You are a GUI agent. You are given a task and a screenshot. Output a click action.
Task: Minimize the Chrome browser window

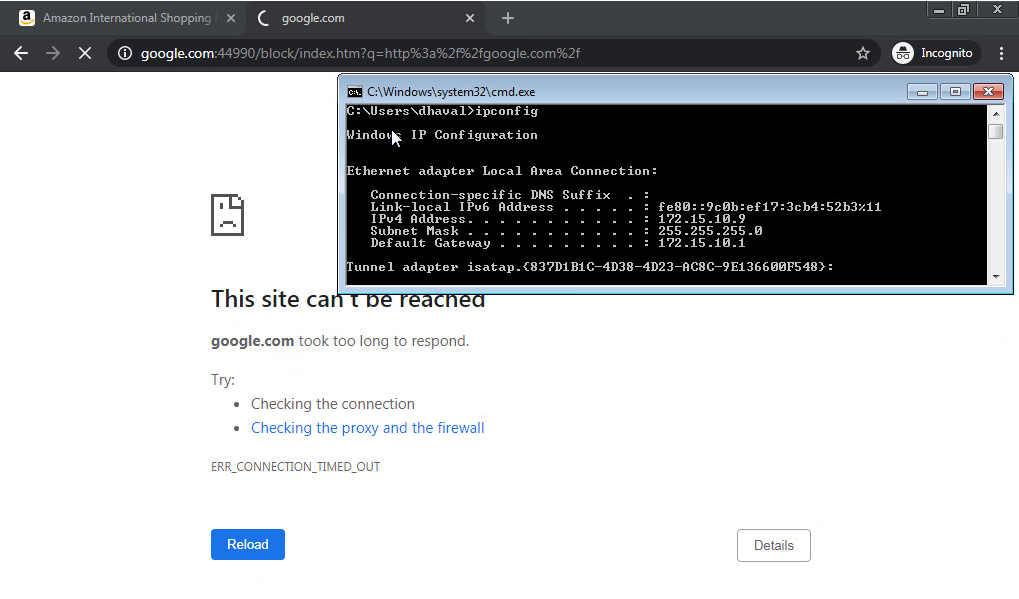[x=938, y=10]
